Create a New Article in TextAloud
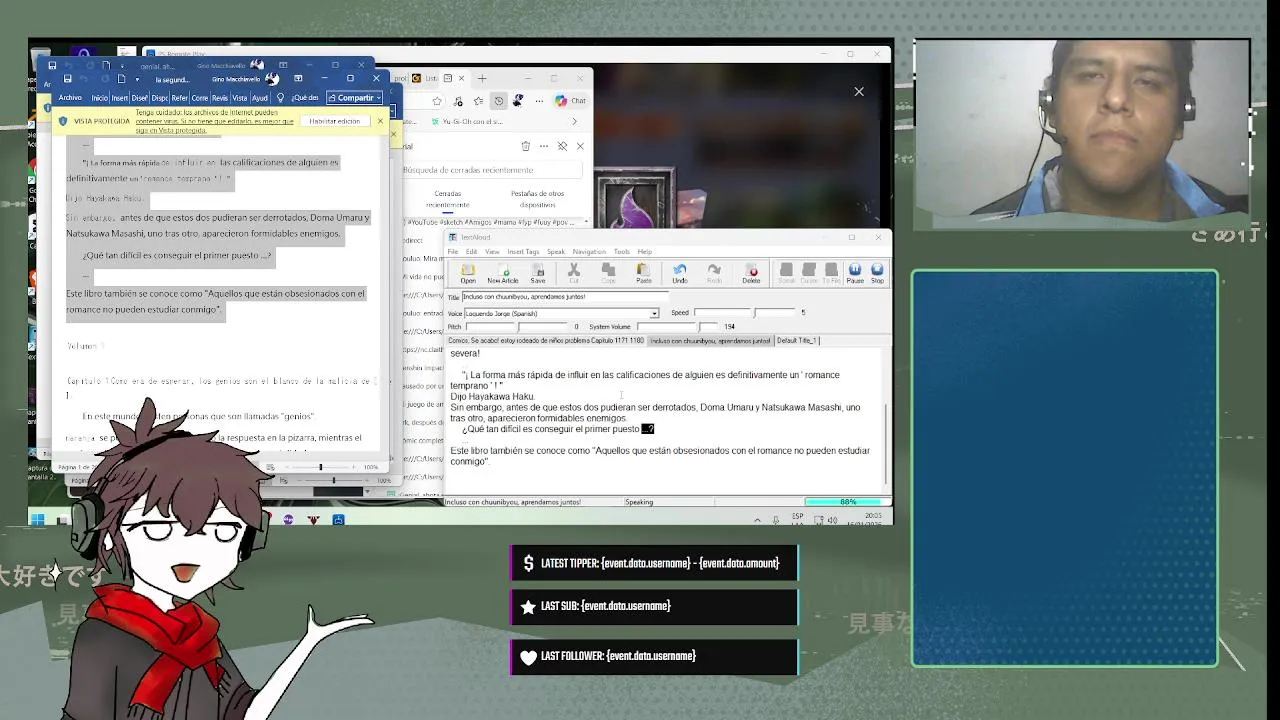 [x=503, y=274]
